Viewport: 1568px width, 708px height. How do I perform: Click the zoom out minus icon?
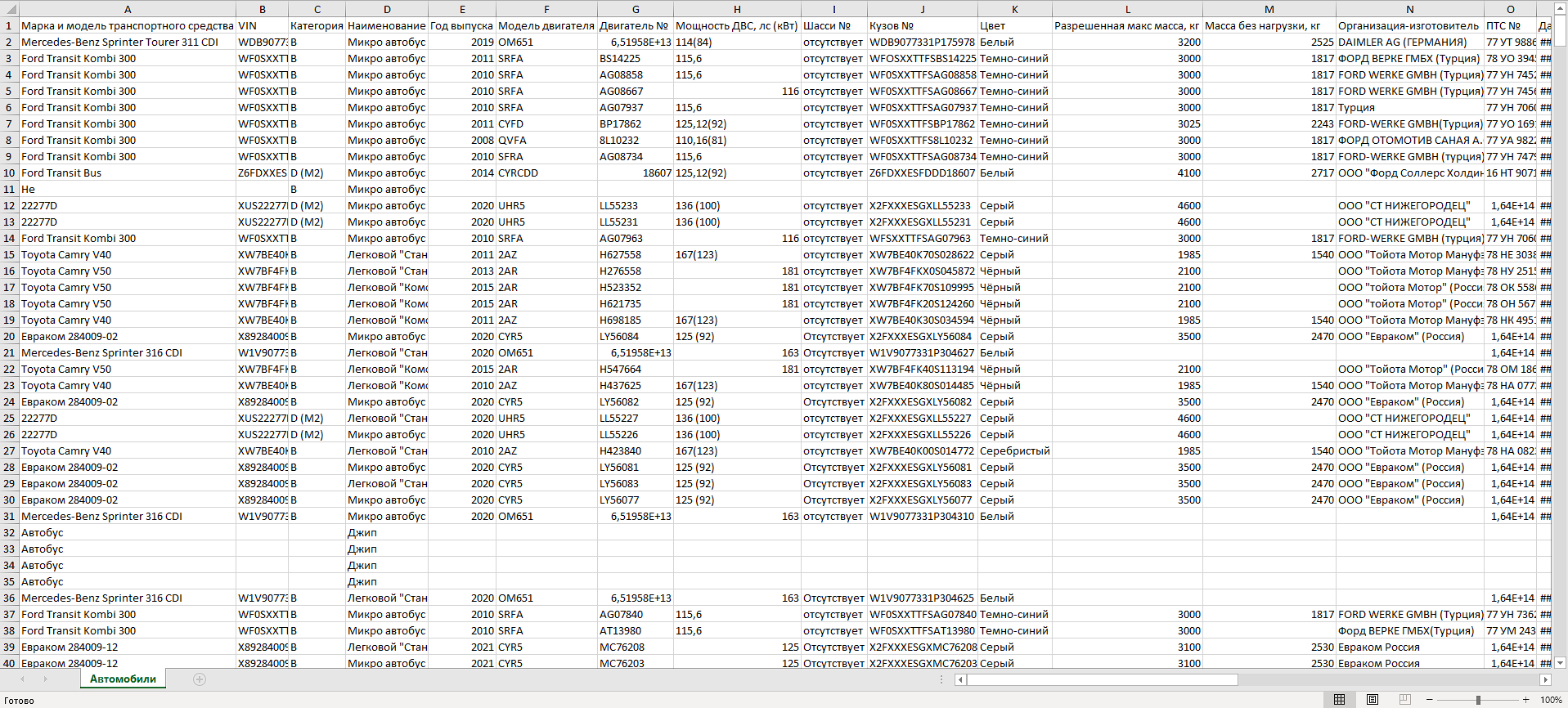pos(1430,700)
